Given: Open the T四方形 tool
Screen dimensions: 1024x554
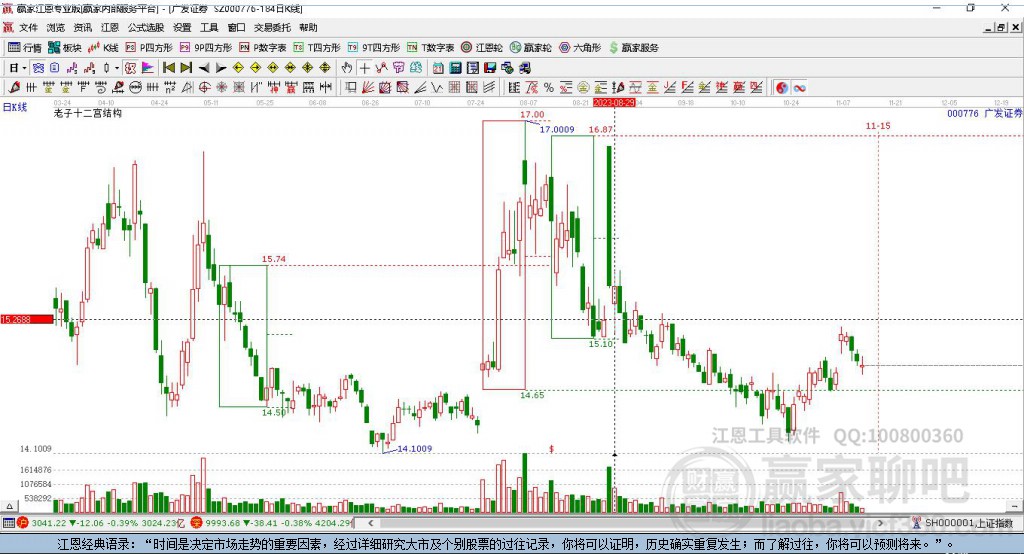Looking at the screenshot, I should pyautogui.click(x=317, y=48).
